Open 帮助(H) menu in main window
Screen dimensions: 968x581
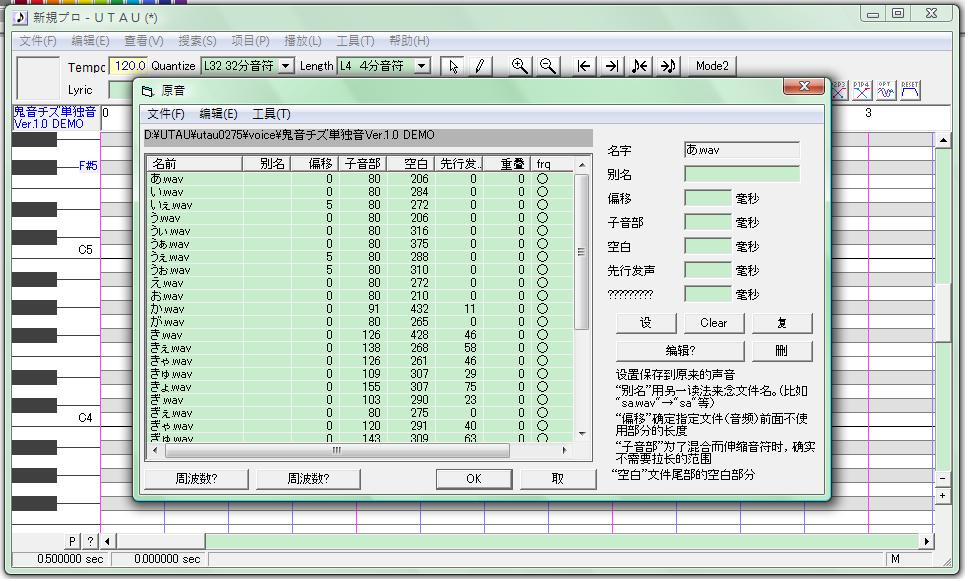(x=409, y=41)
